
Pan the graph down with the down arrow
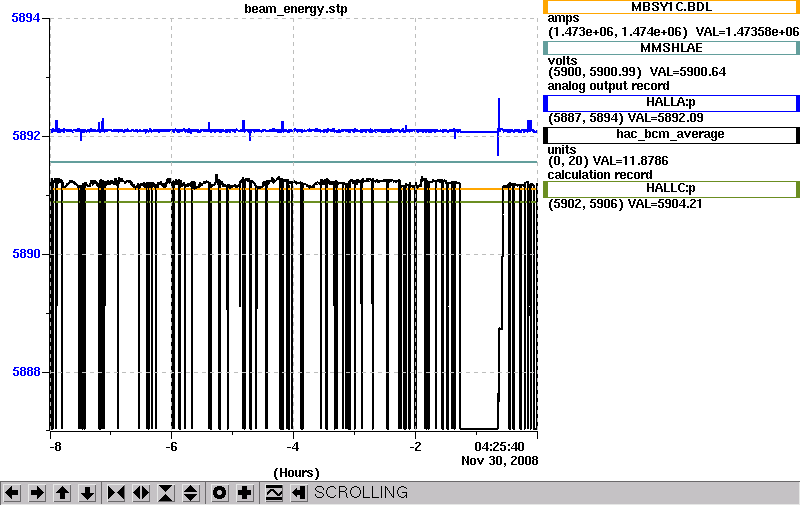tap(88, 493)
